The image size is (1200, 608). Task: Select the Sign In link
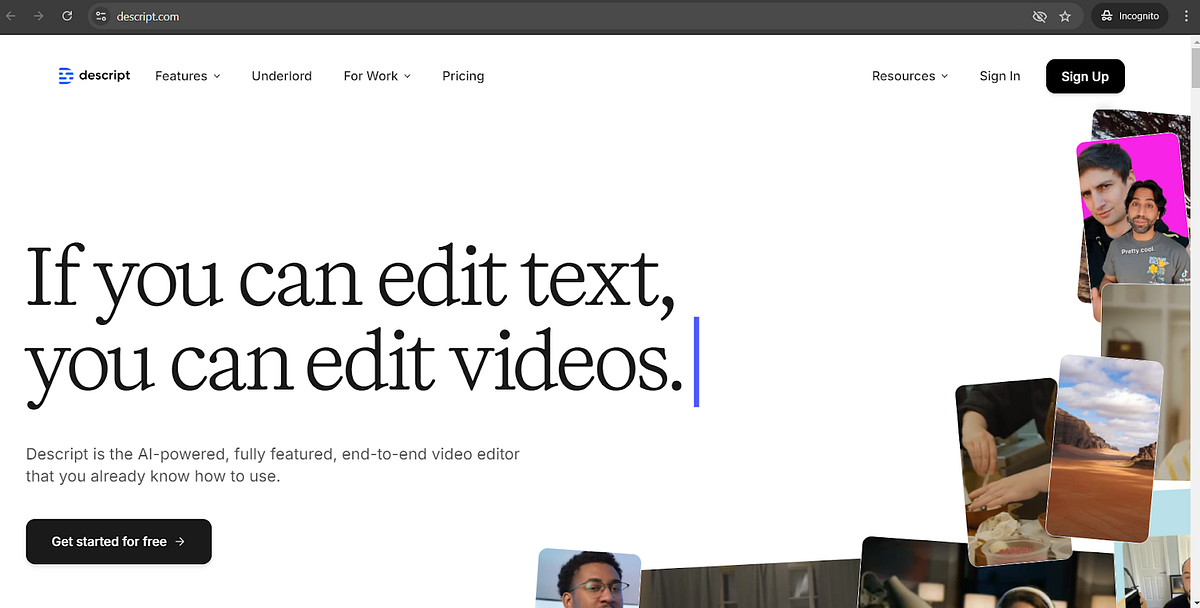(999, 76)
